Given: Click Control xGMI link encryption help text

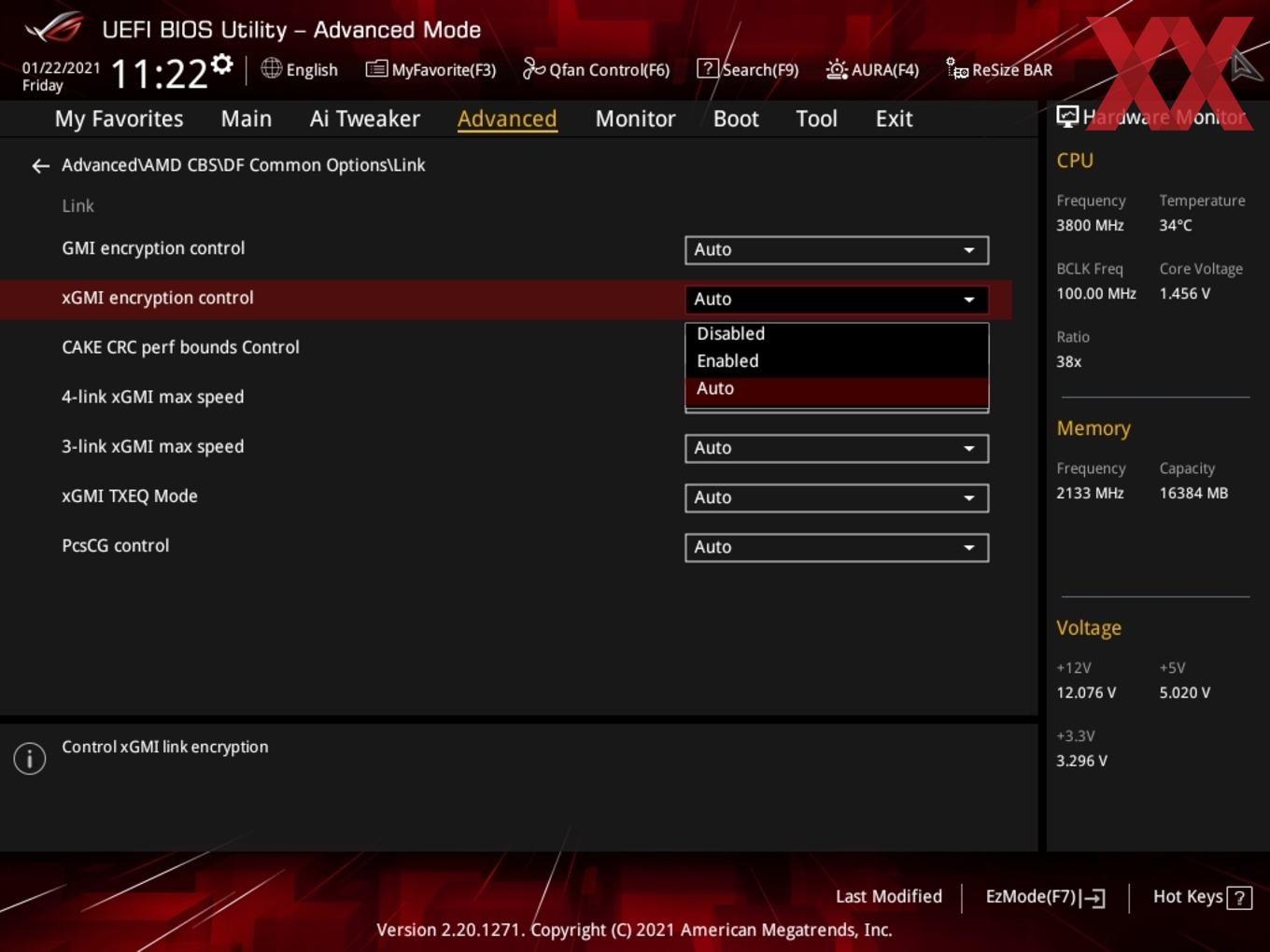Looking at the screenshot, I should coord(164,747).
